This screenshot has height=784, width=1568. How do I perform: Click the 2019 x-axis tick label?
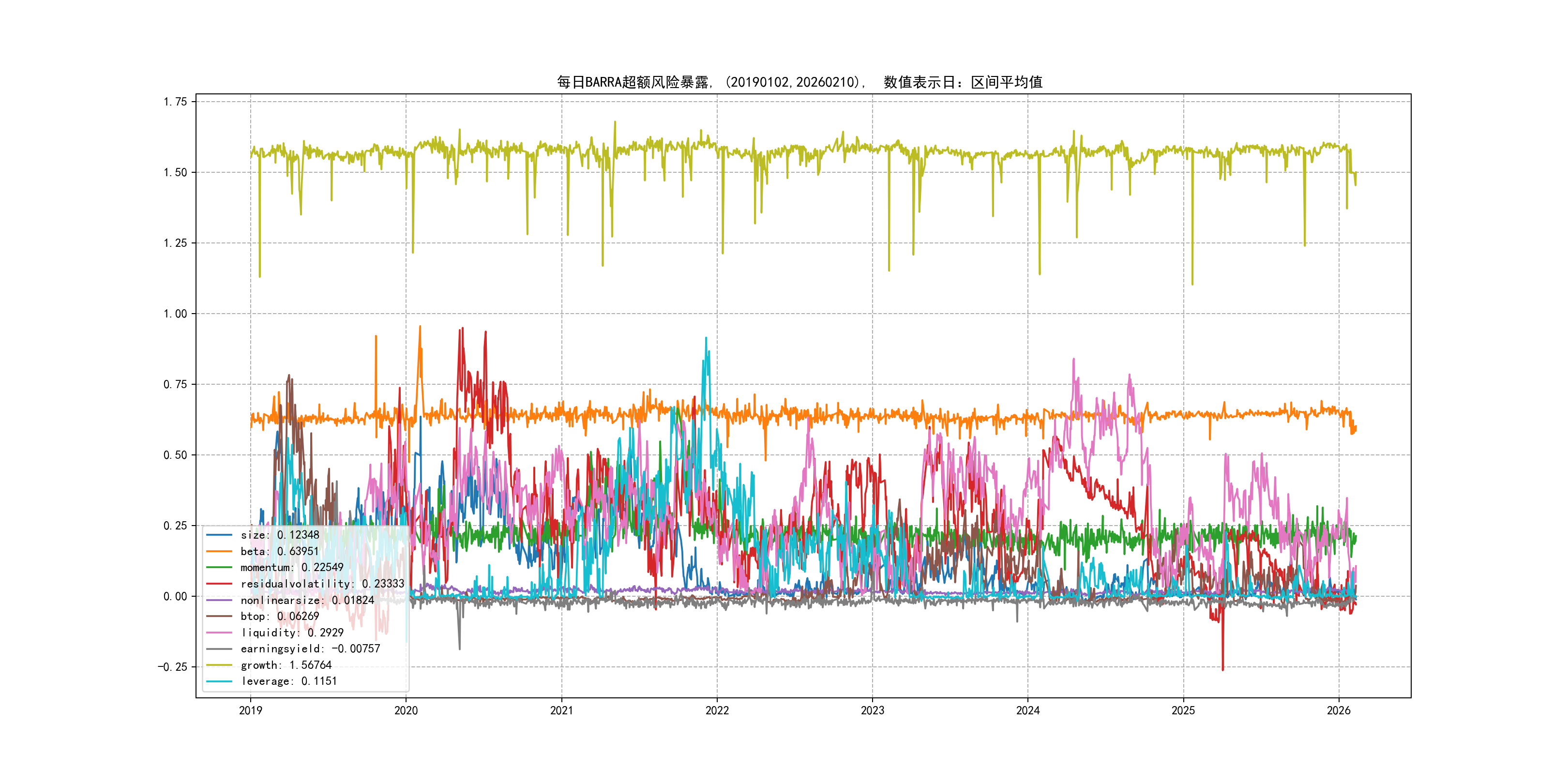coord(250,710)
